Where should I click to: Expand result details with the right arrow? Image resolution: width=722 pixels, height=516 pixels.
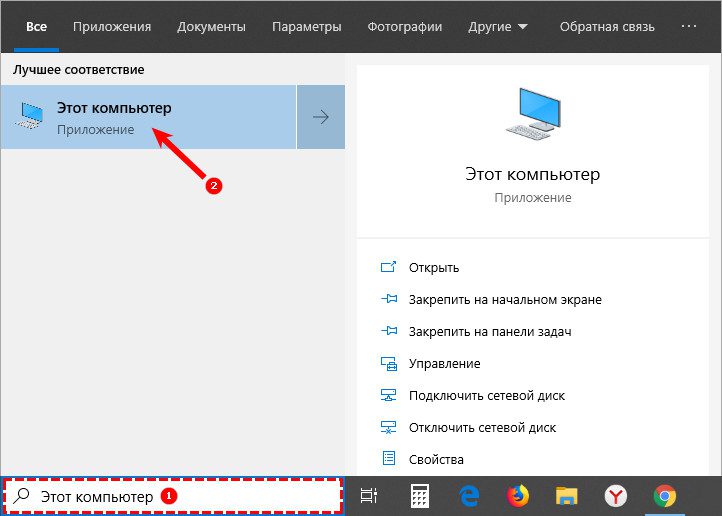pyautogui.click(x=321, y=117)
